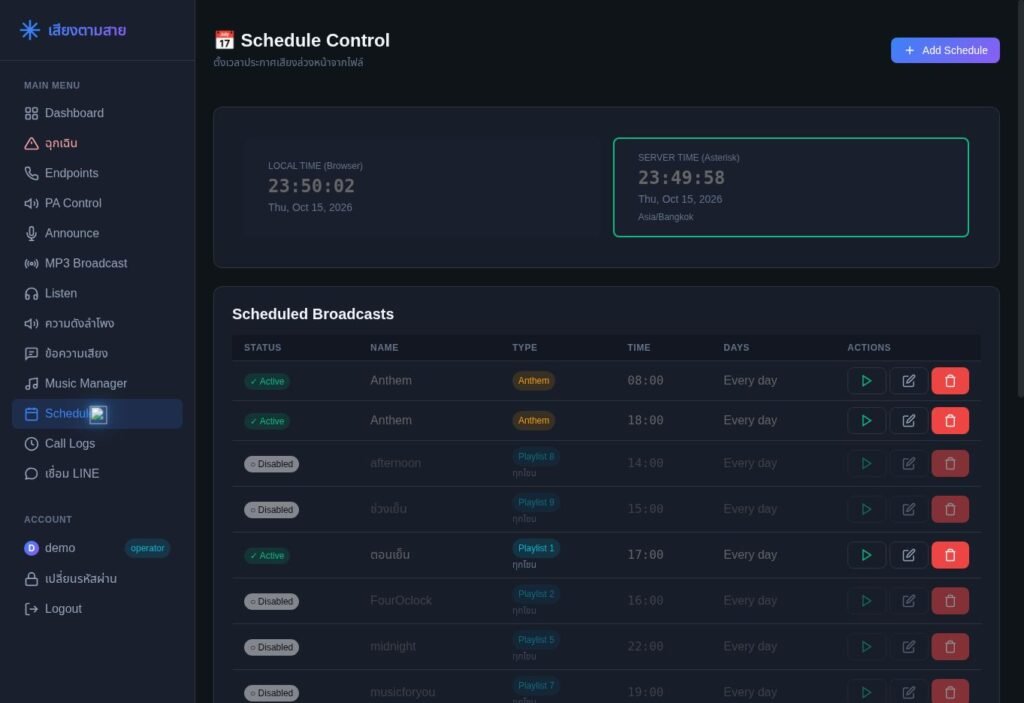Toggle the Disabled badge on the midnight row

[x=271, y=647]
